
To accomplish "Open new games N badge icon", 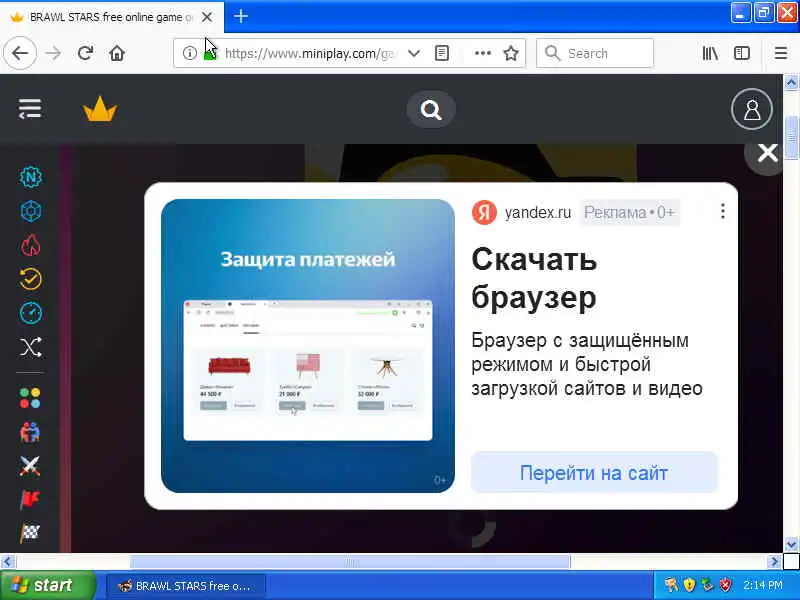I will 31,177.
